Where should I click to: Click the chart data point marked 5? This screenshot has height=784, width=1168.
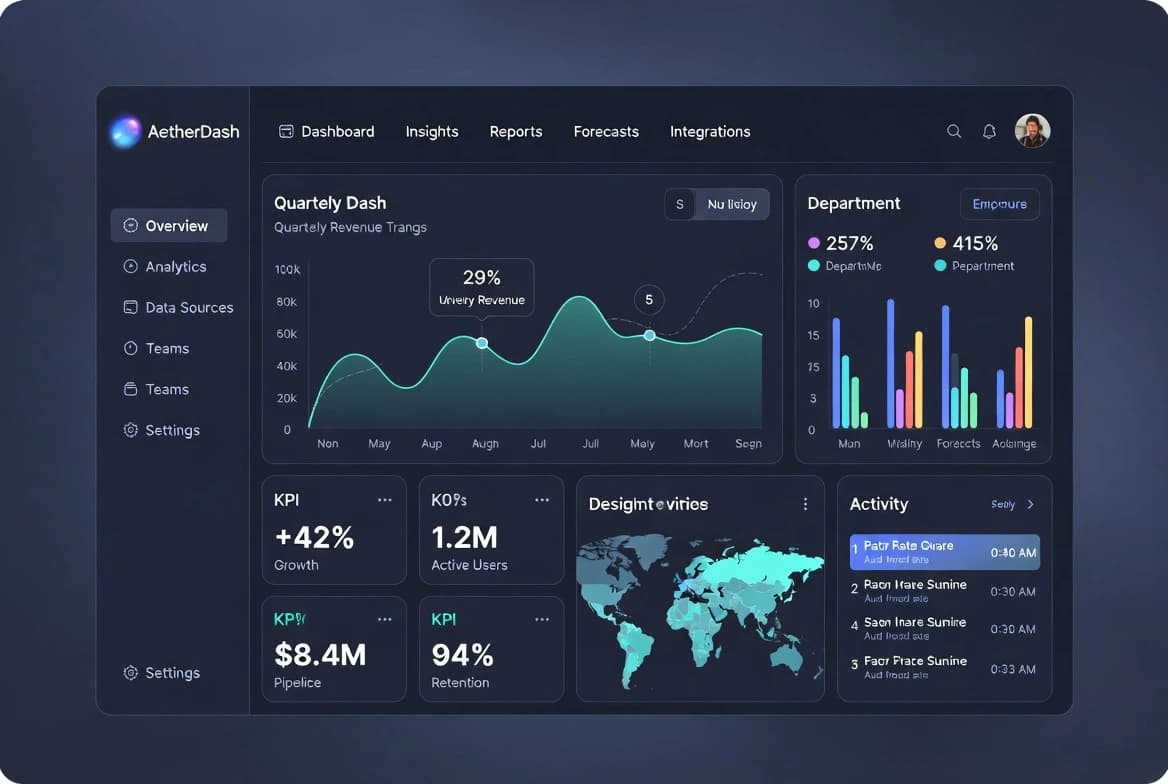(649, 335)
